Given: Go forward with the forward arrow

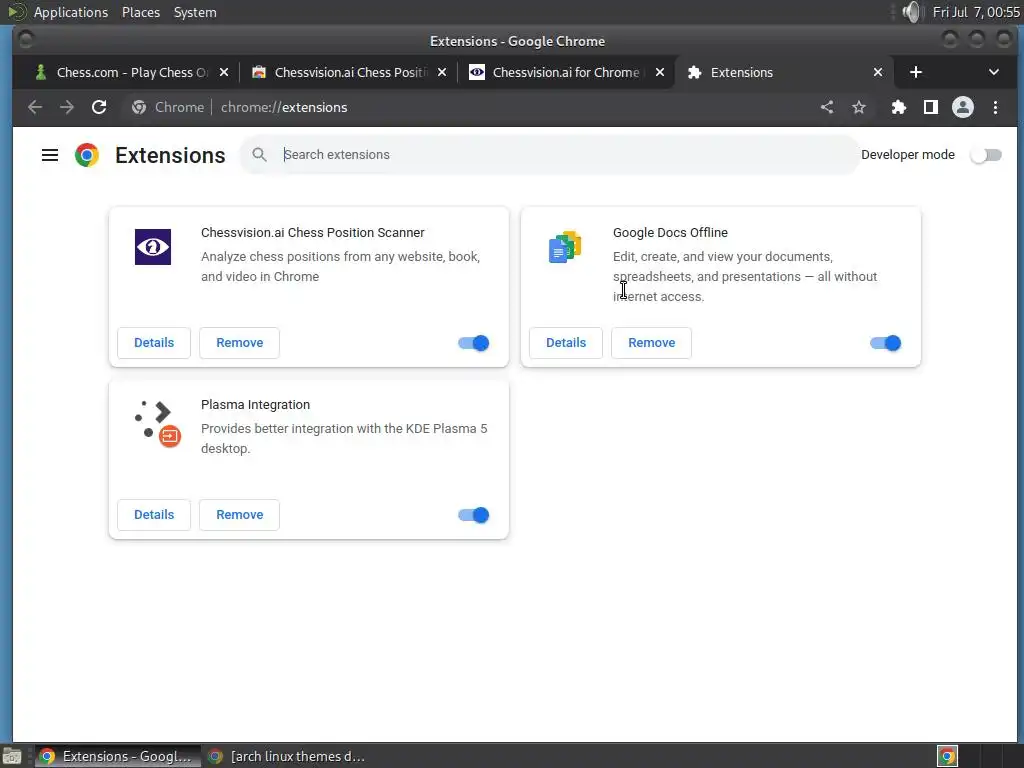Looking at the screenshot, I should tap(67, 107).
